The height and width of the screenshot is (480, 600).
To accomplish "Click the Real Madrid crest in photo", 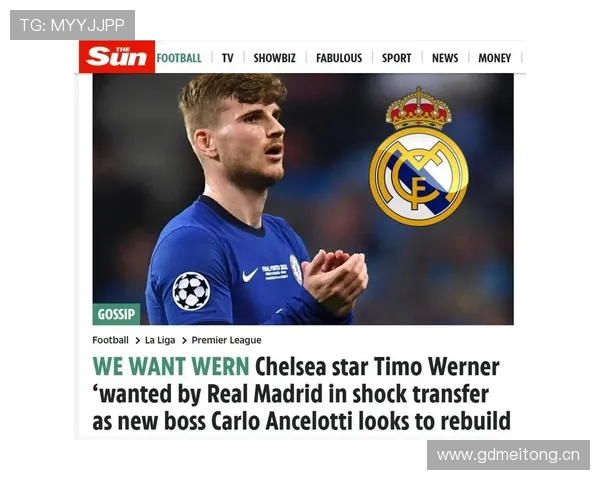I will 418,156.
